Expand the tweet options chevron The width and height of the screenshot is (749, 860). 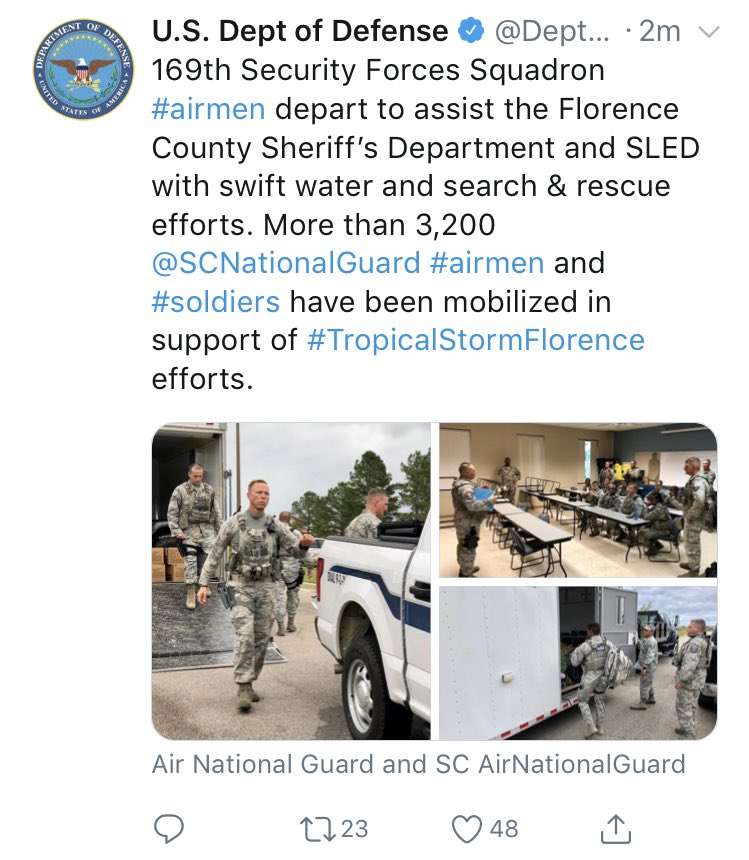pyautogui.click(x=708, y=32)
